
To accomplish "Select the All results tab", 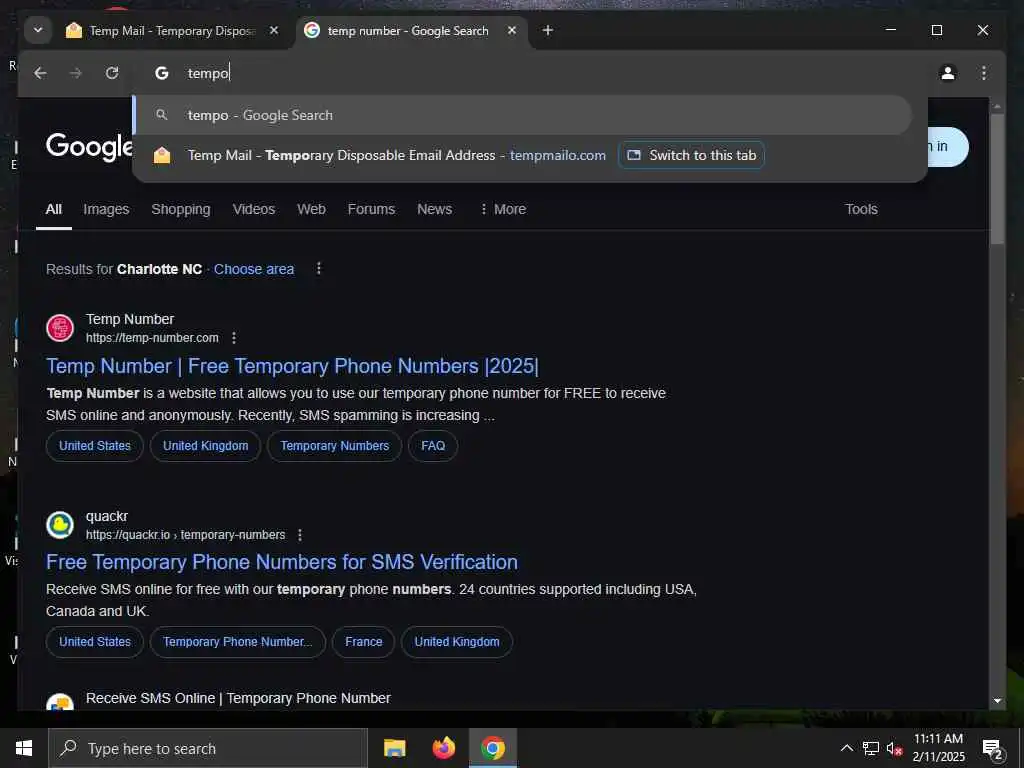I will (54, 209).
